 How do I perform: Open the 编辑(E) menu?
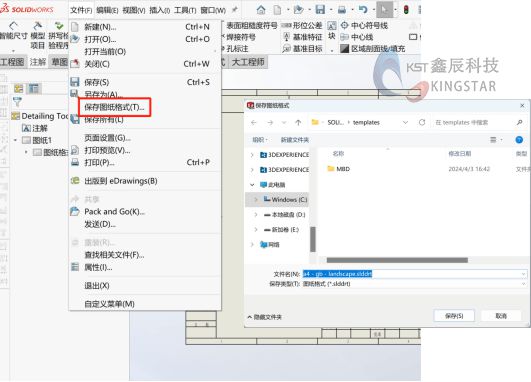tap(107, 10)
